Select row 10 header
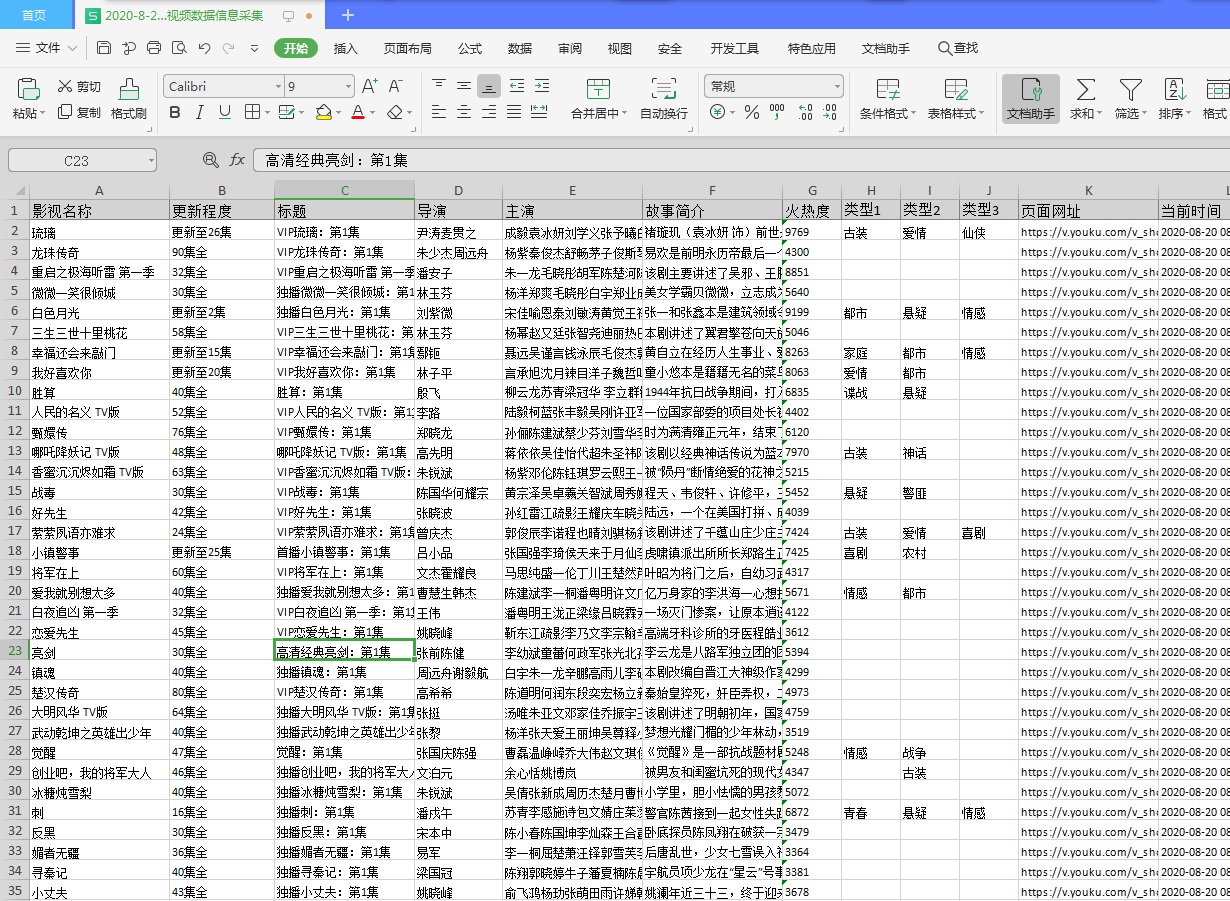Image resolution: width=1230 pixels, height=901 pixels. pyautogui.click(x=14, y=391)
